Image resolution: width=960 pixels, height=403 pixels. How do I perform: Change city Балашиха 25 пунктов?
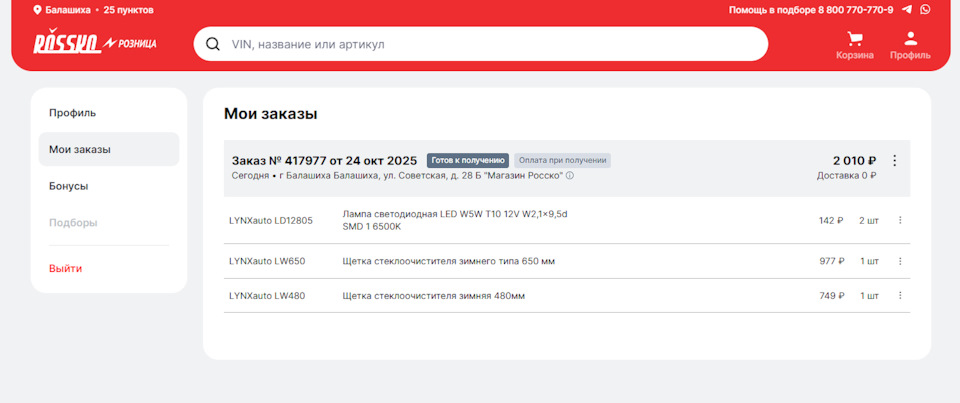tap(94, 10)
